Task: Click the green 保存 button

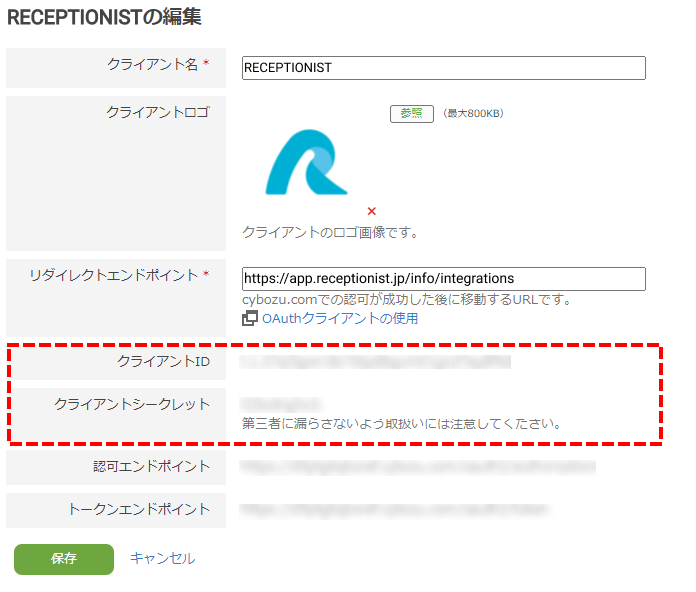Action: tap(64, 559)
